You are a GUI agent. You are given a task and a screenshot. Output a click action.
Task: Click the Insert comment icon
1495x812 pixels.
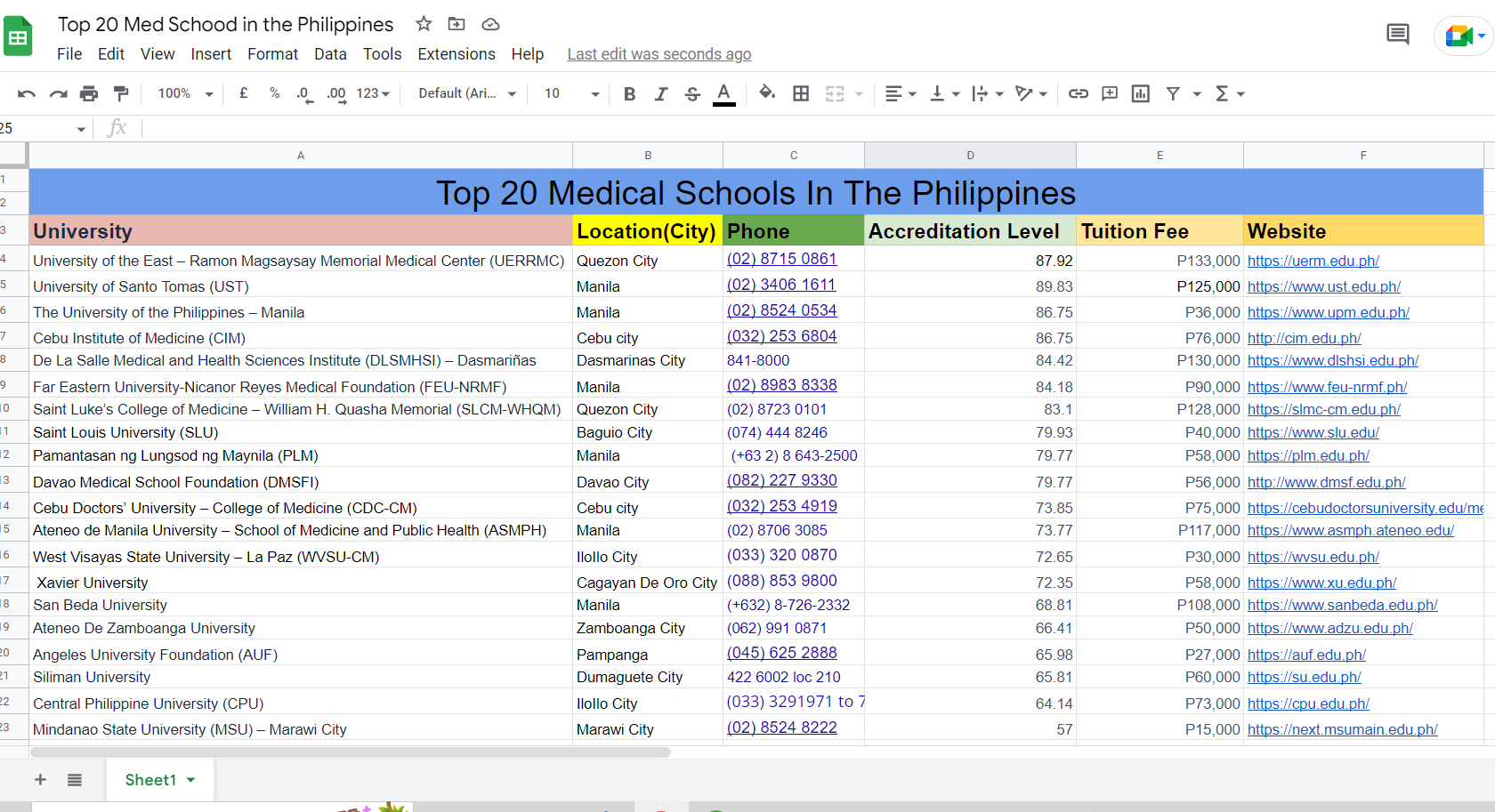pos(1110,93)
